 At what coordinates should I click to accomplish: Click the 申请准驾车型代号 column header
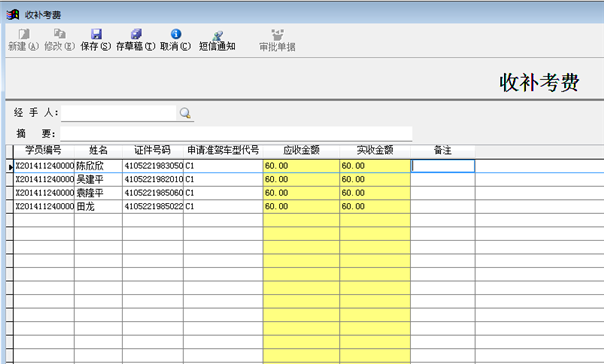(x=223, y=151)
